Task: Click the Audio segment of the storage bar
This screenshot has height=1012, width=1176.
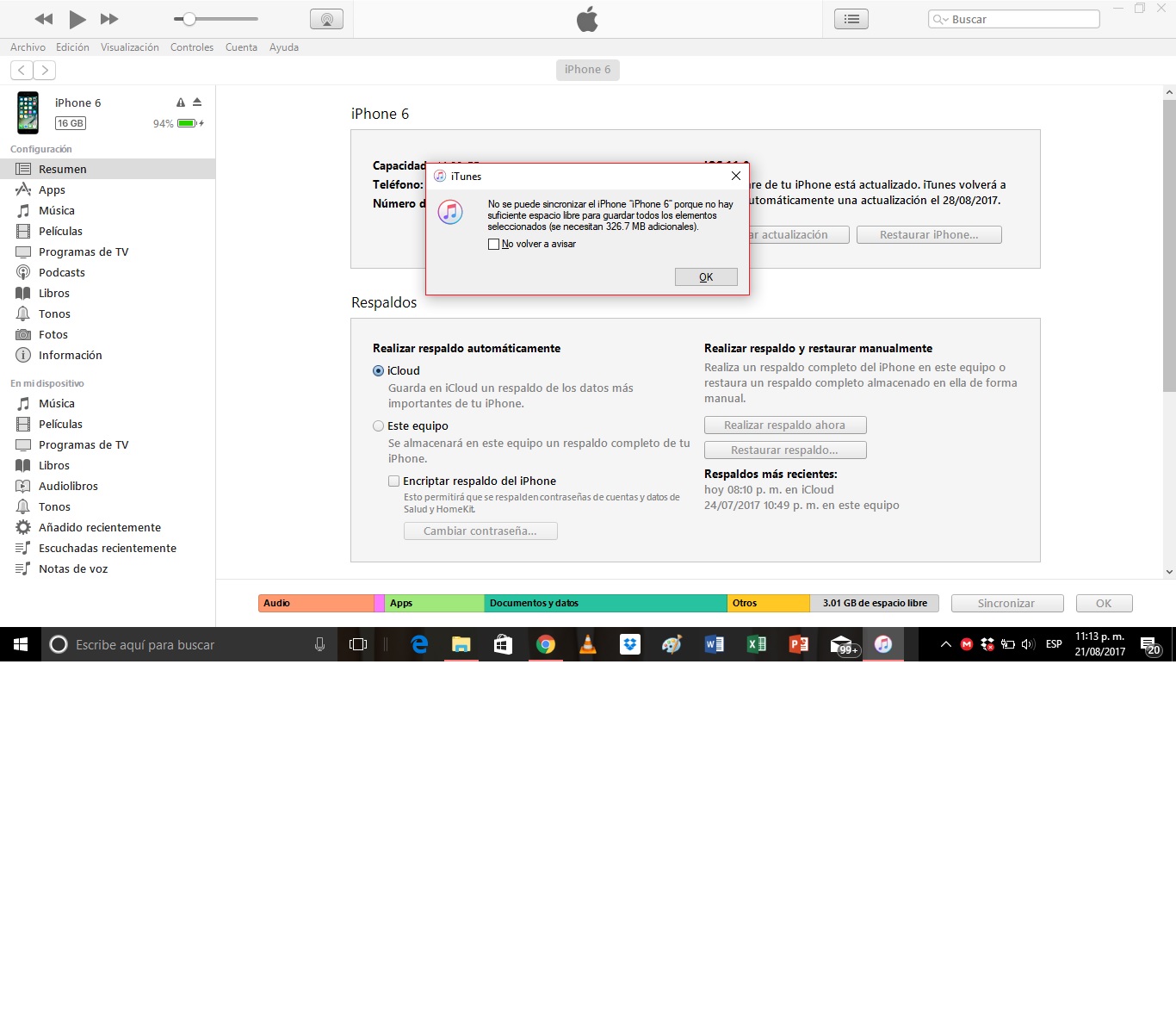Action: (316, 603)
